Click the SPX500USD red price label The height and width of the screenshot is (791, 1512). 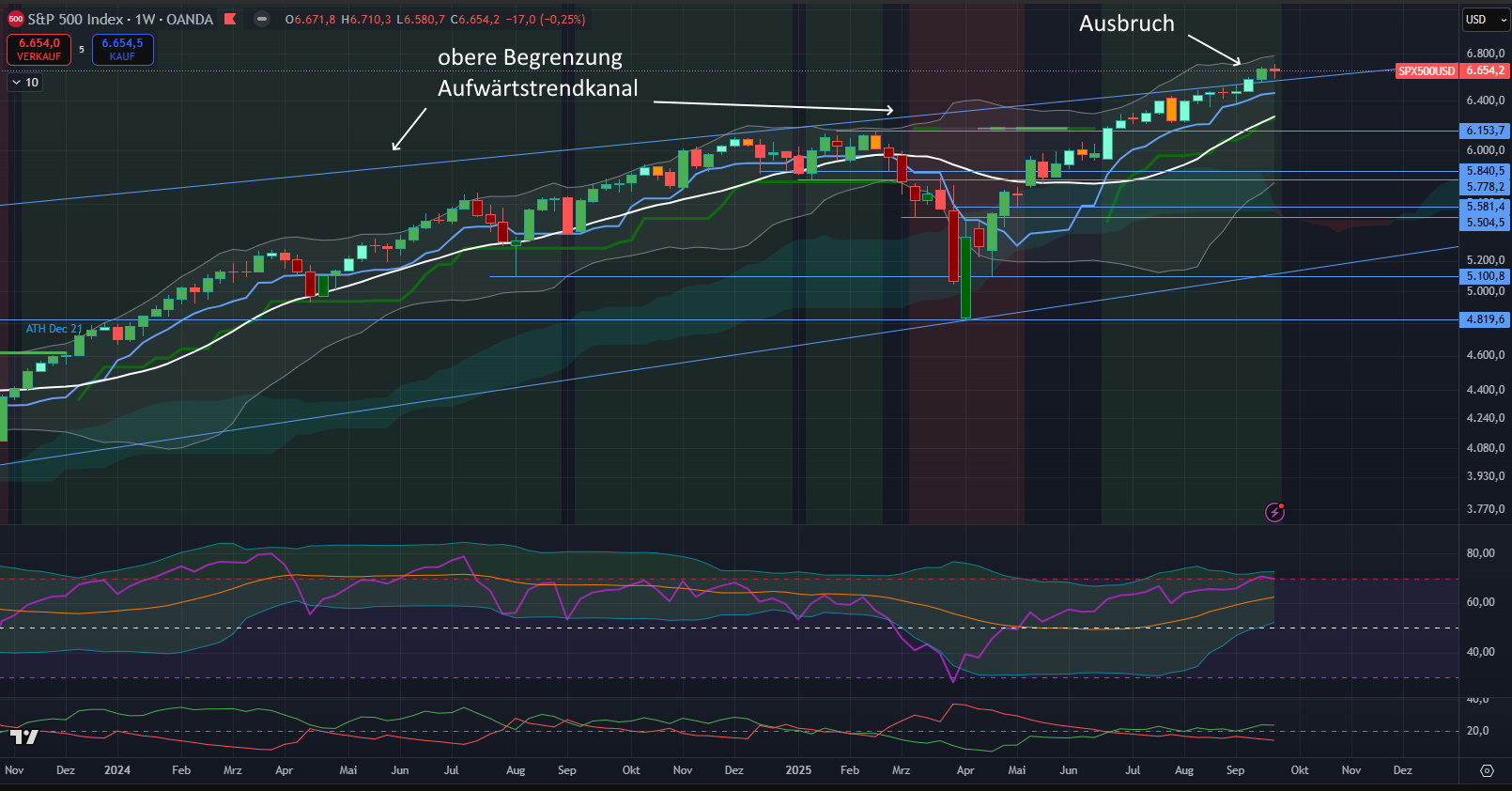pyautogui.click(x=1426, y=71)
